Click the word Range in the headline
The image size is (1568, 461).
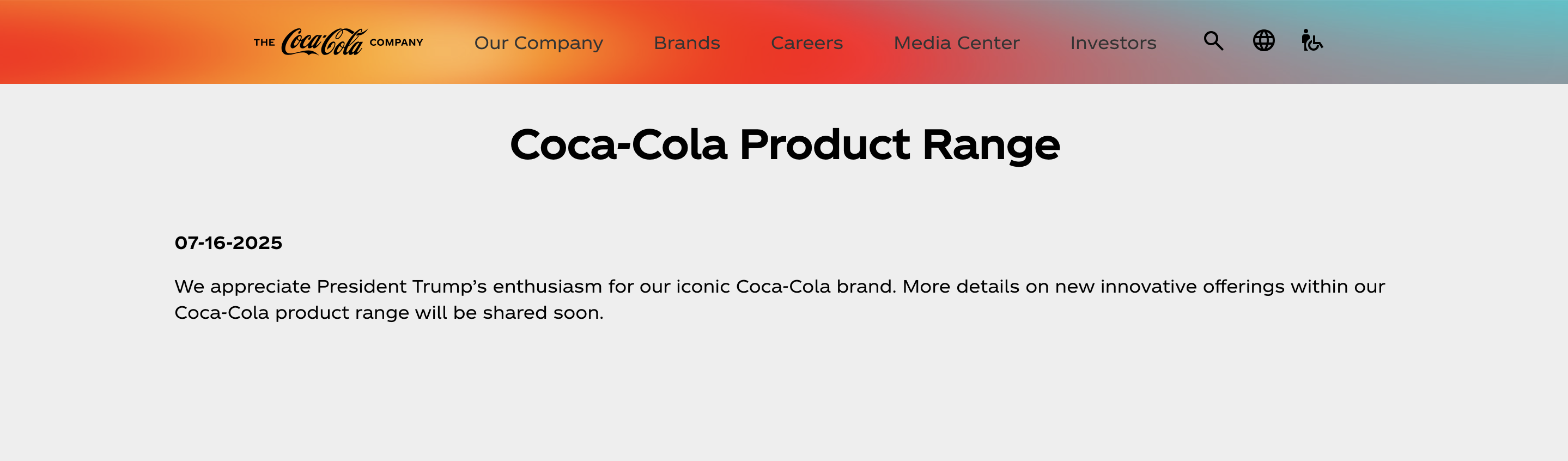coord(991,145)
